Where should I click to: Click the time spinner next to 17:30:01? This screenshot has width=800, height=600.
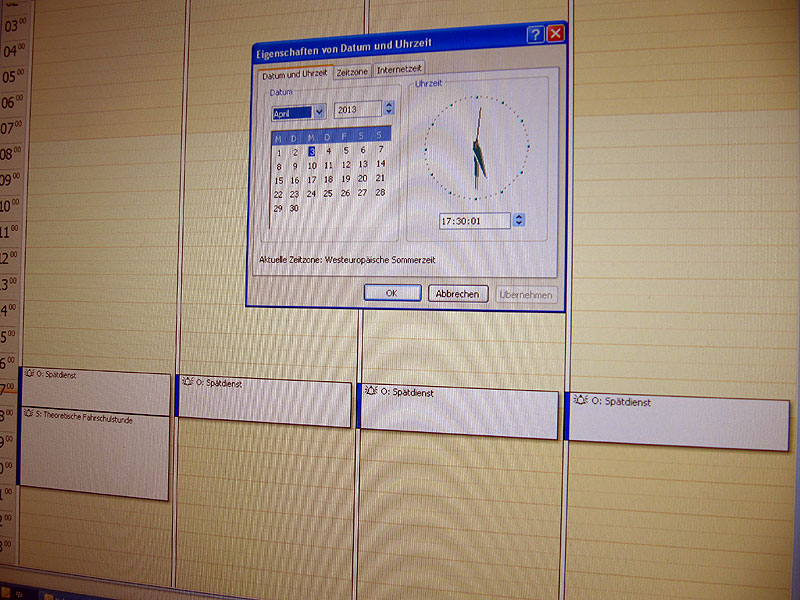[518, 220]
